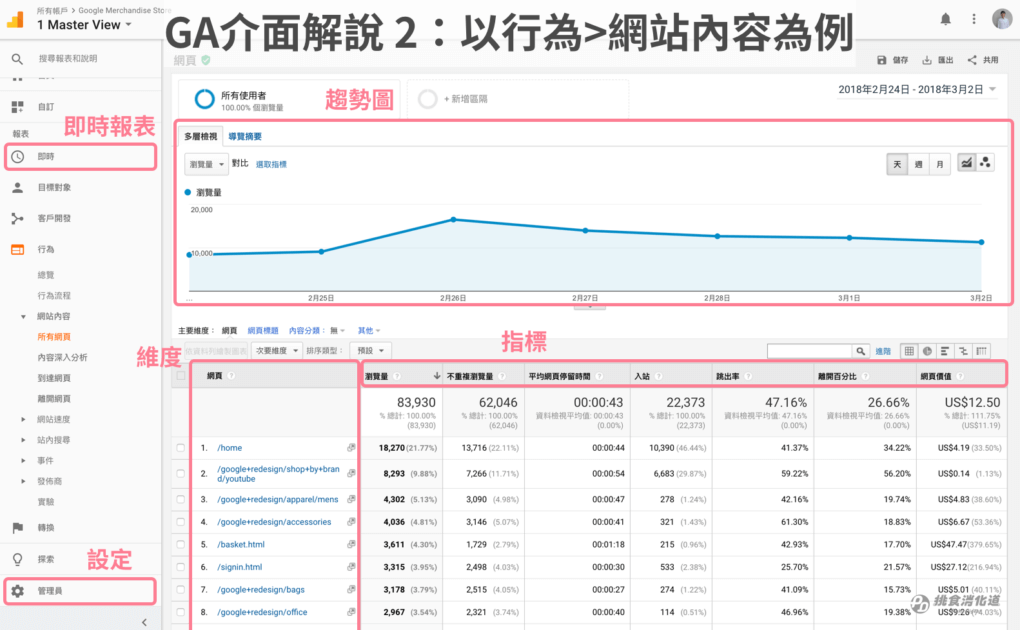Screen dimensions: 1020x630
Task: Check the shop+by+brand/youtube row checkbox
Action: click(x=181, y=474)
